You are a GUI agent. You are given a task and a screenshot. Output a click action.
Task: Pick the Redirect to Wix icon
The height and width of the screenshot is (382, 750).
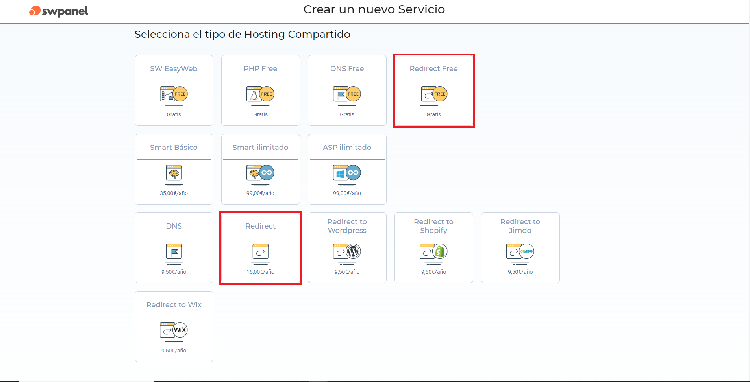point(174,331)
